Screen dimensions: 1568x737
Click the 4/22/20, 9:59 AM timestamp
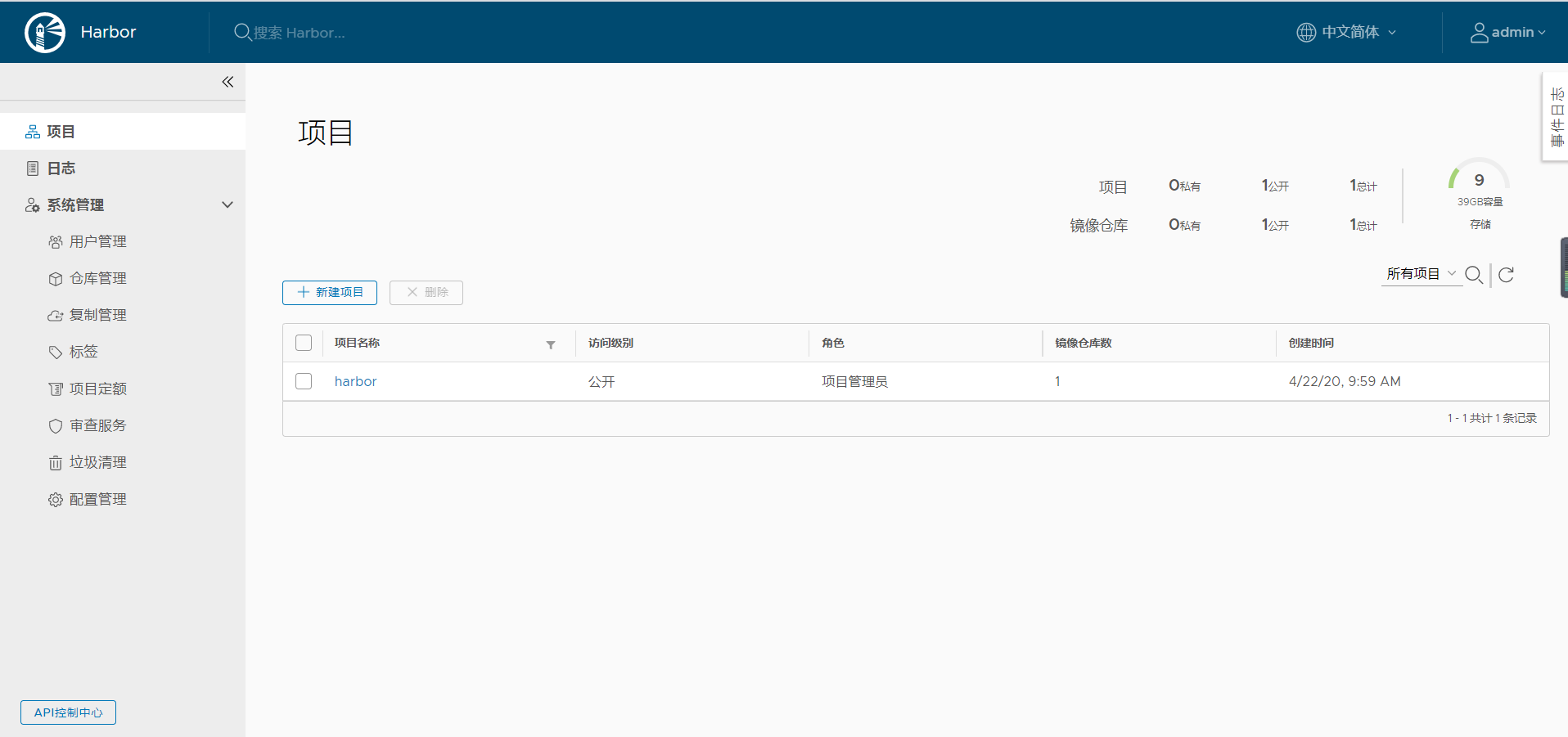coord(1345,382)
